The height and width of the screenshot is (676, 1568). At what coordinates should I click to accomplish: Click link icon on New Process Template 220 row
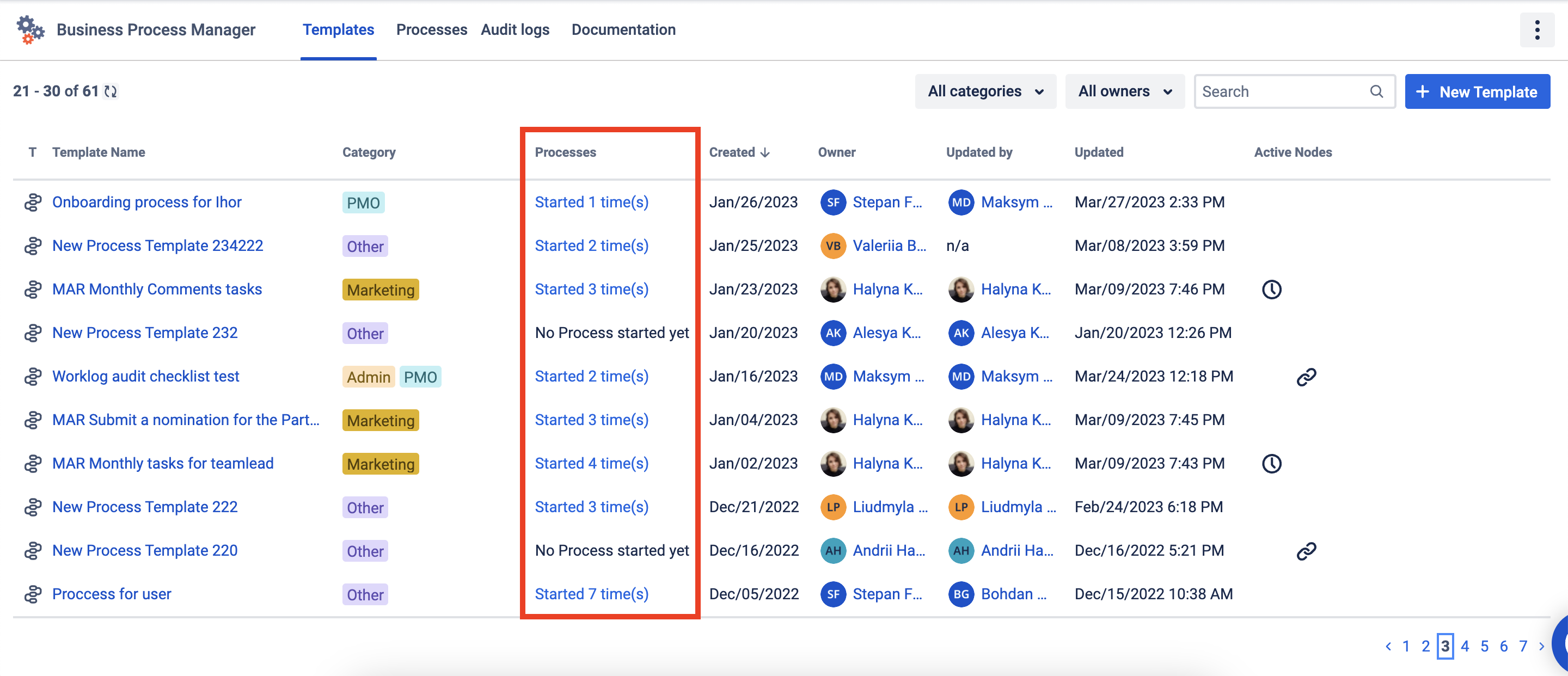[1306, 551]
